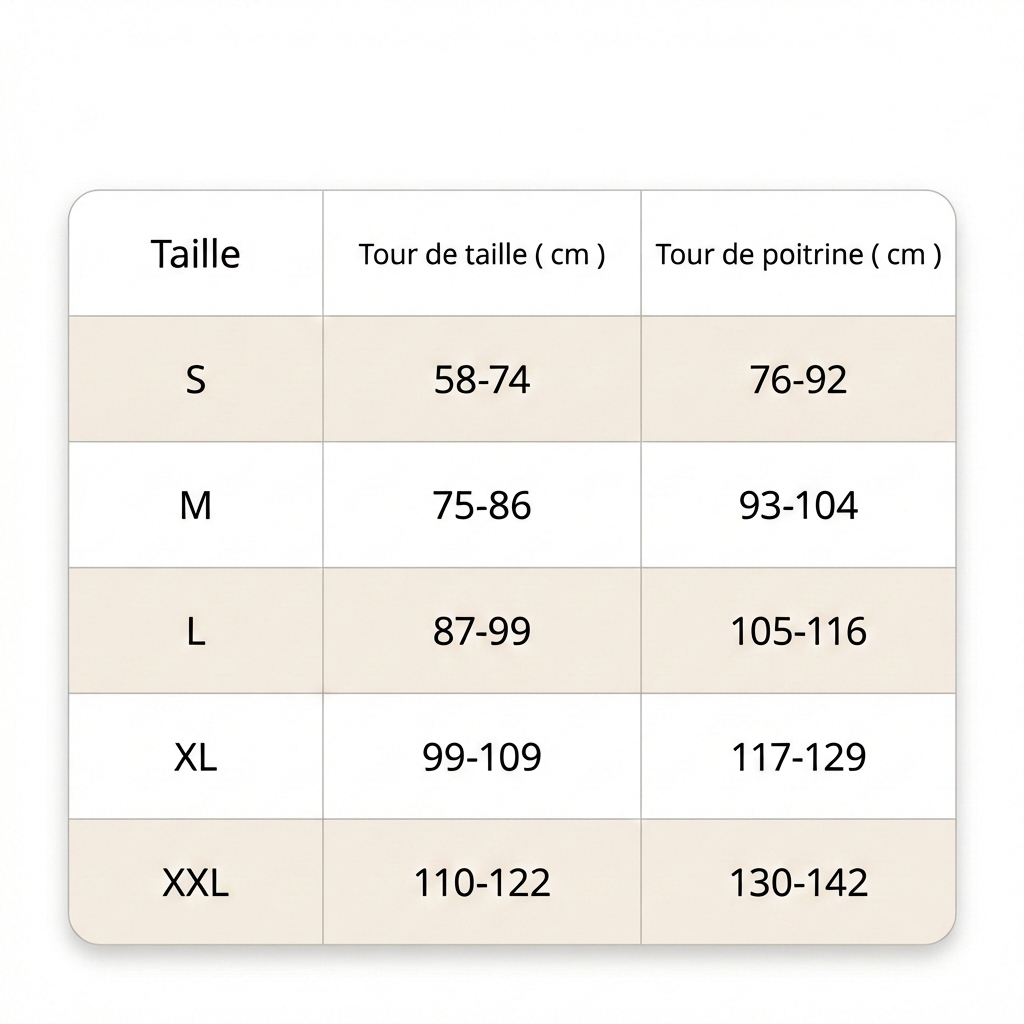Click chest measurement 117-129

(798, 757)
